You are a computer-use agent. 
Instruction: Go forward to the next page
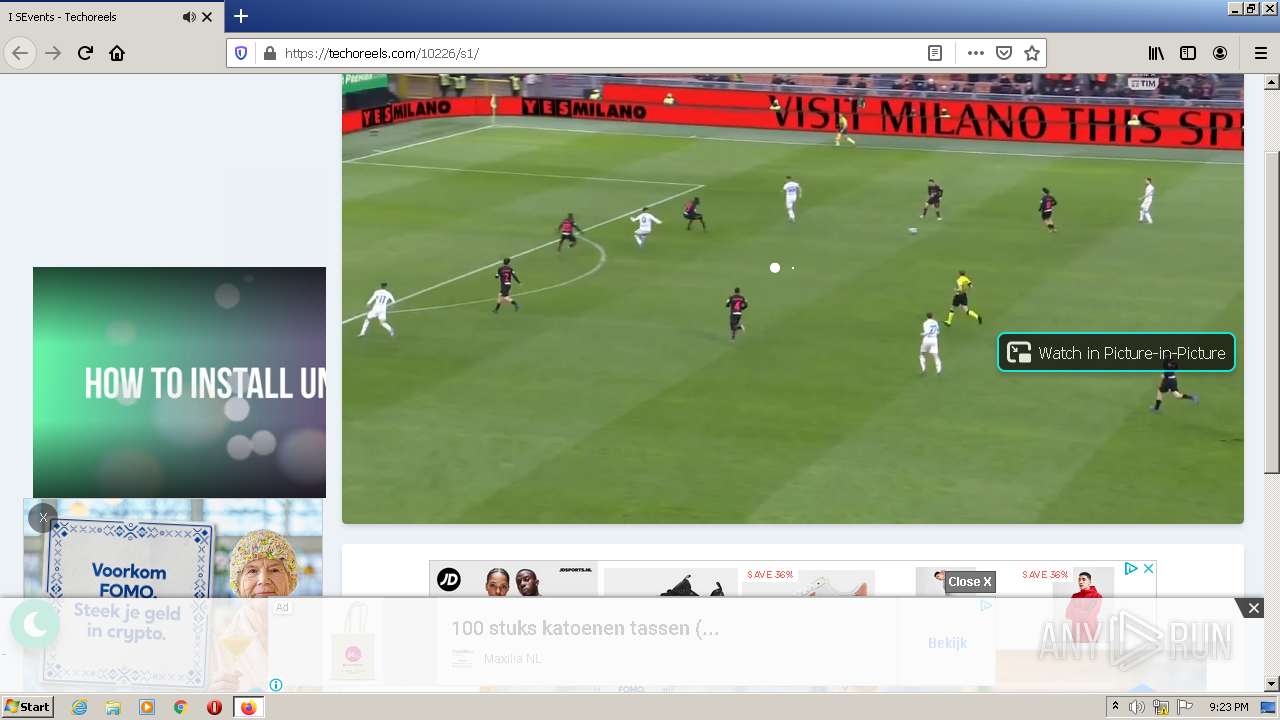[x=54, y=53]
